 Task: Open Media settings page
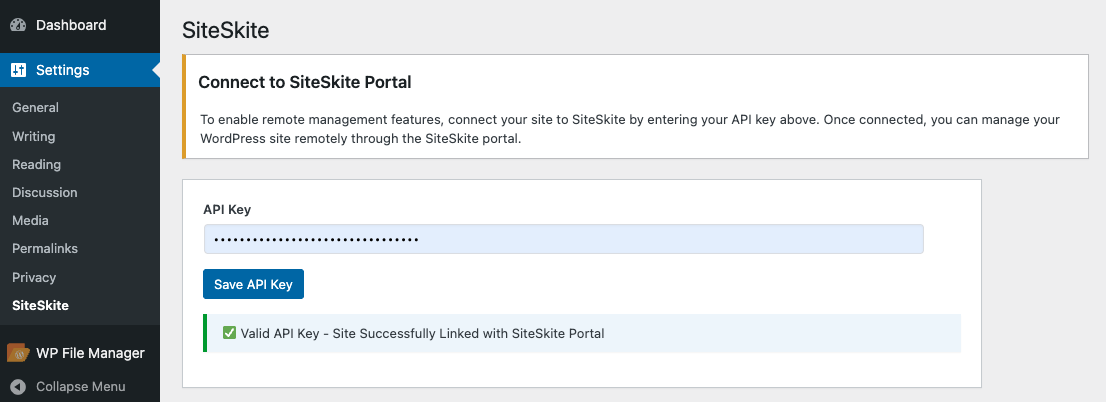tap(30, 220)
